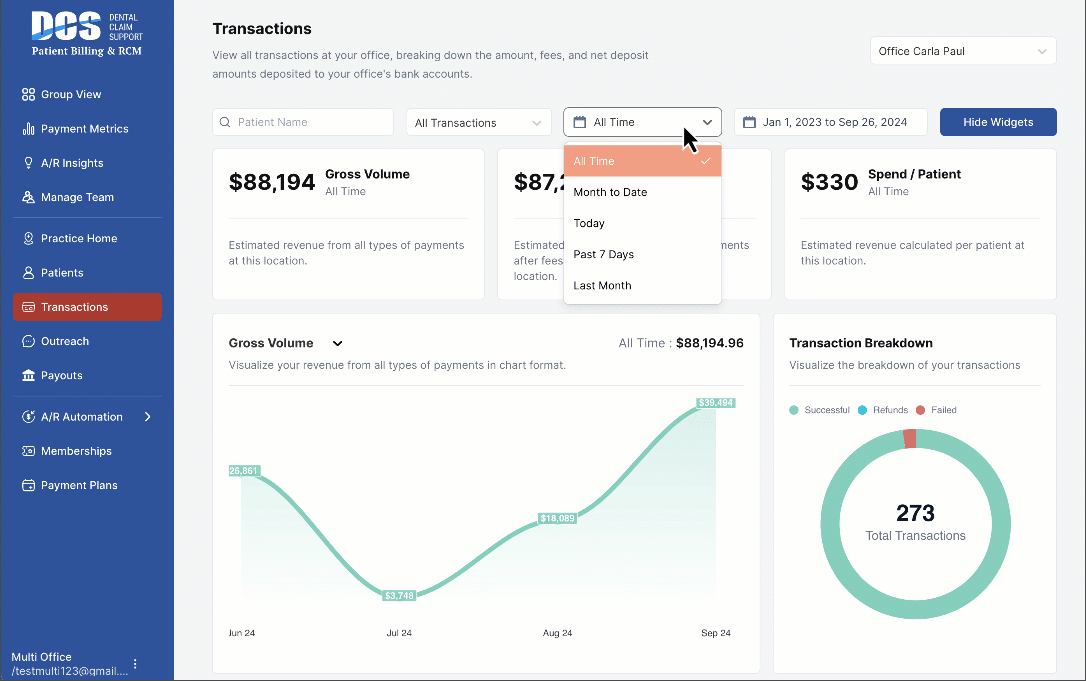Select Month to Date option
Screen dimensions: 1086x681
(610, 192)
